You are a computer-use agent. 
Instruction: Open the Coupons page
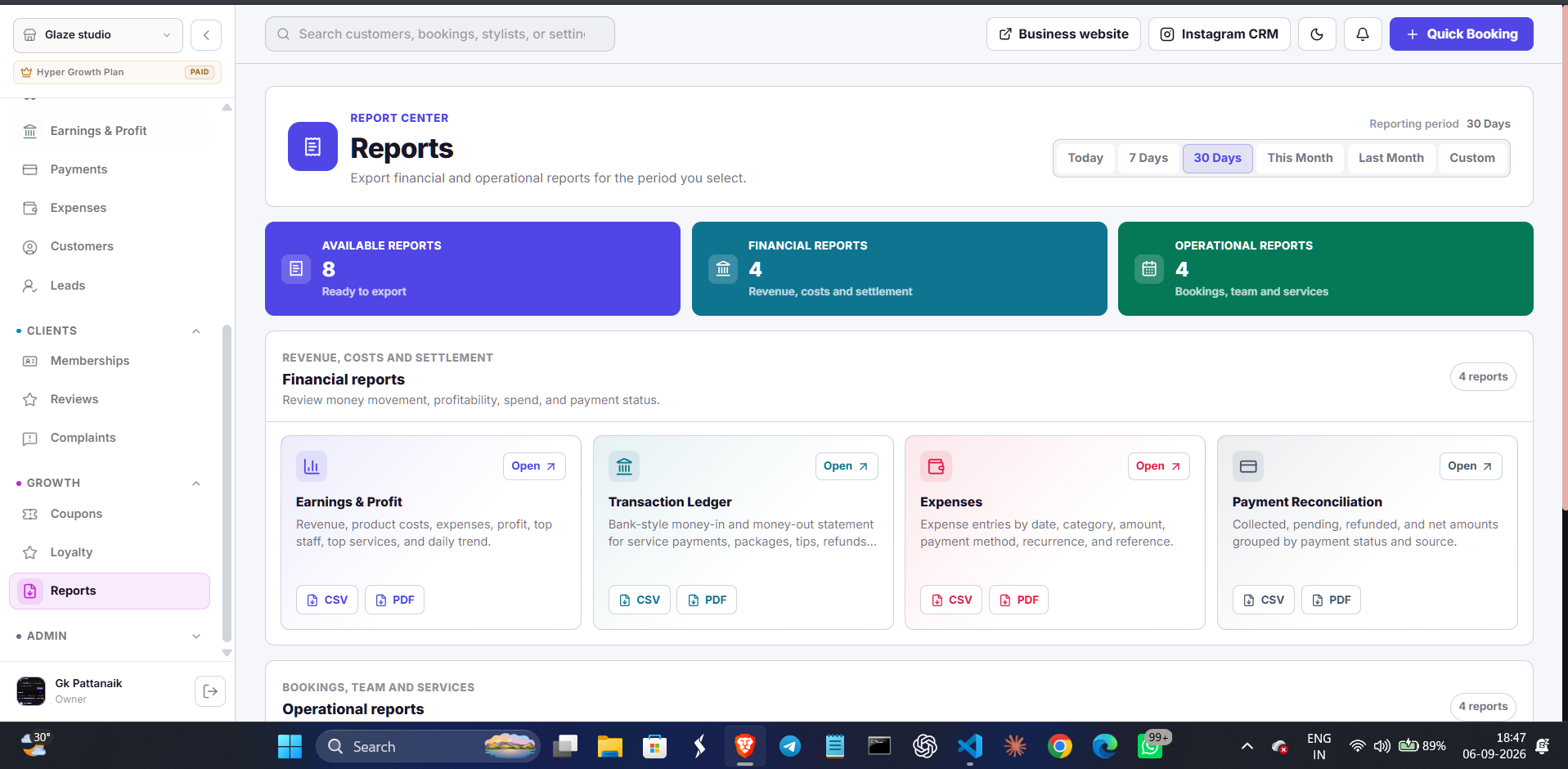coord(110,514)
